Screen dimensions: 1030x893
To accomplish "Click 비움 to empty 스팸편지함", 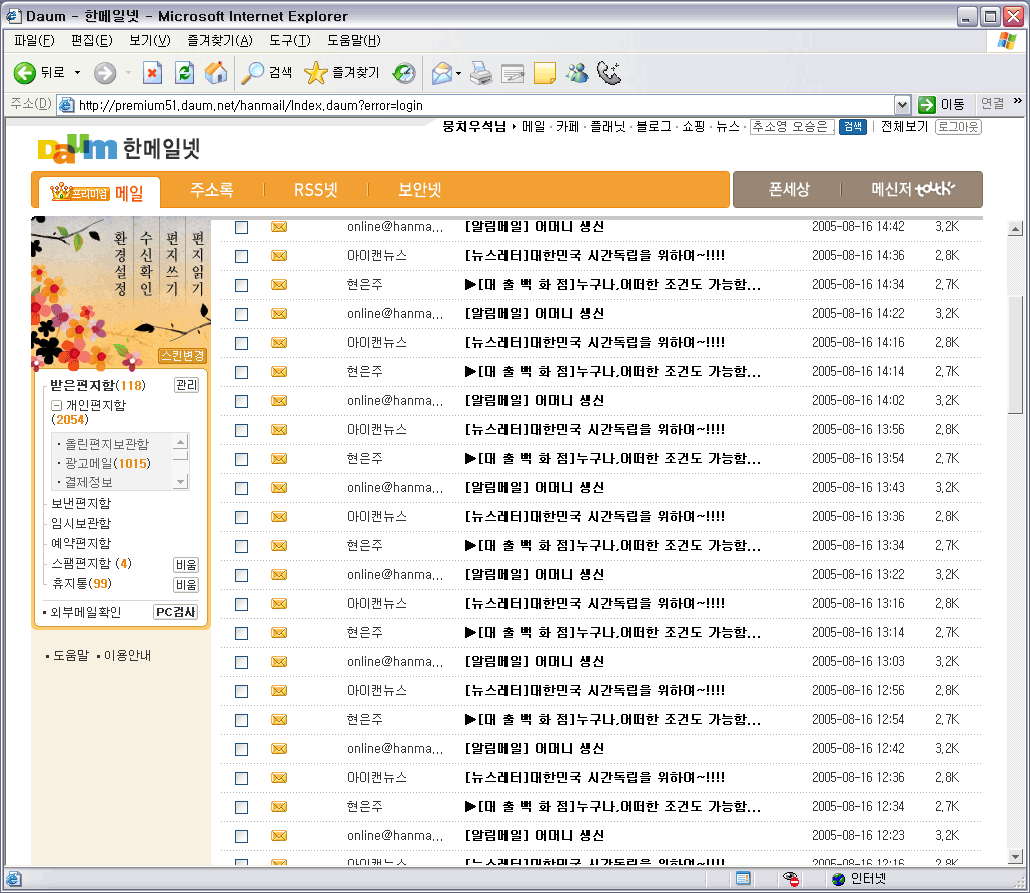I will point(186,565).
